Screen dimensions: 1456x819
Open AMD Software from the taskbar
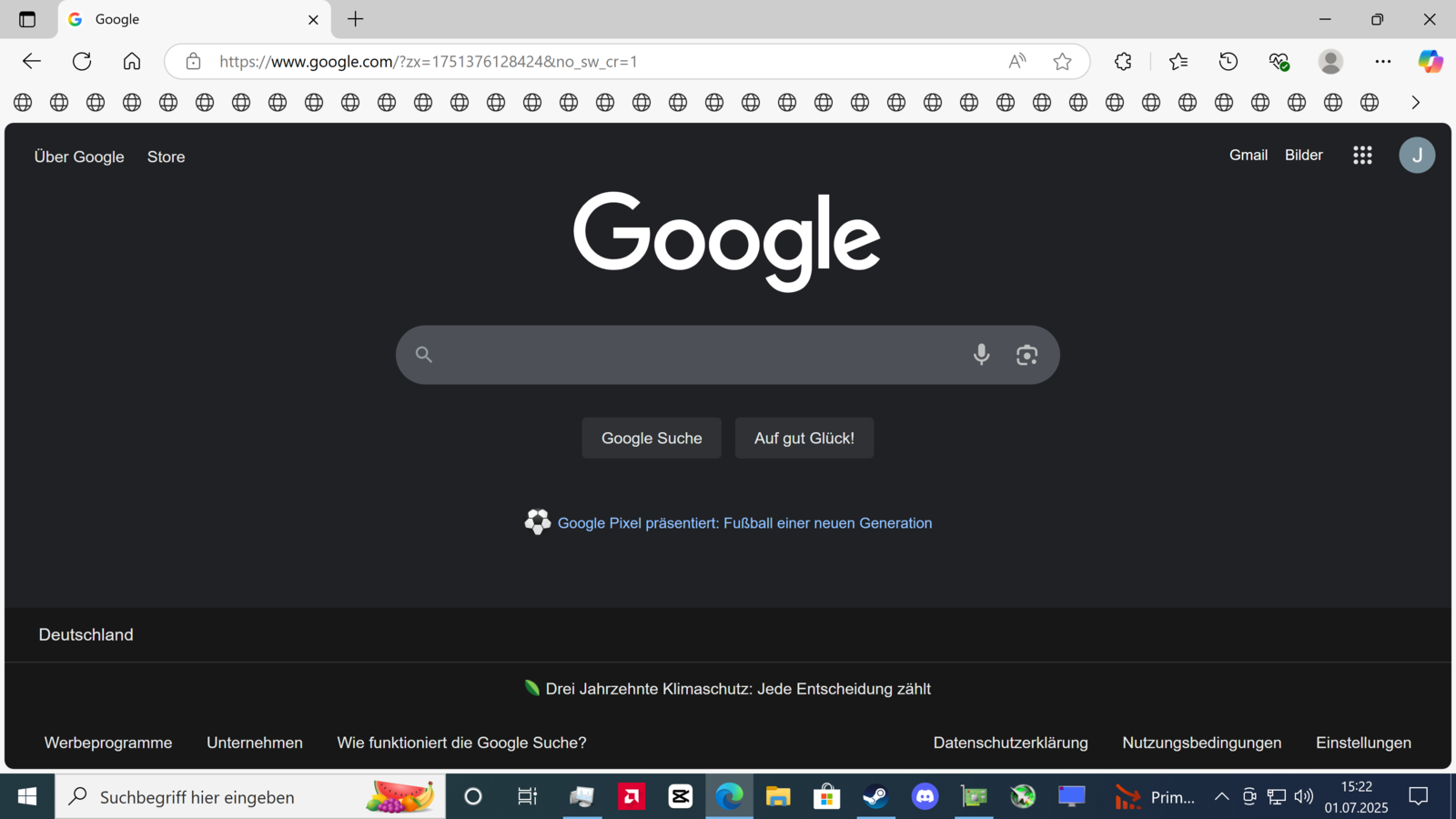tap(632, 796)
